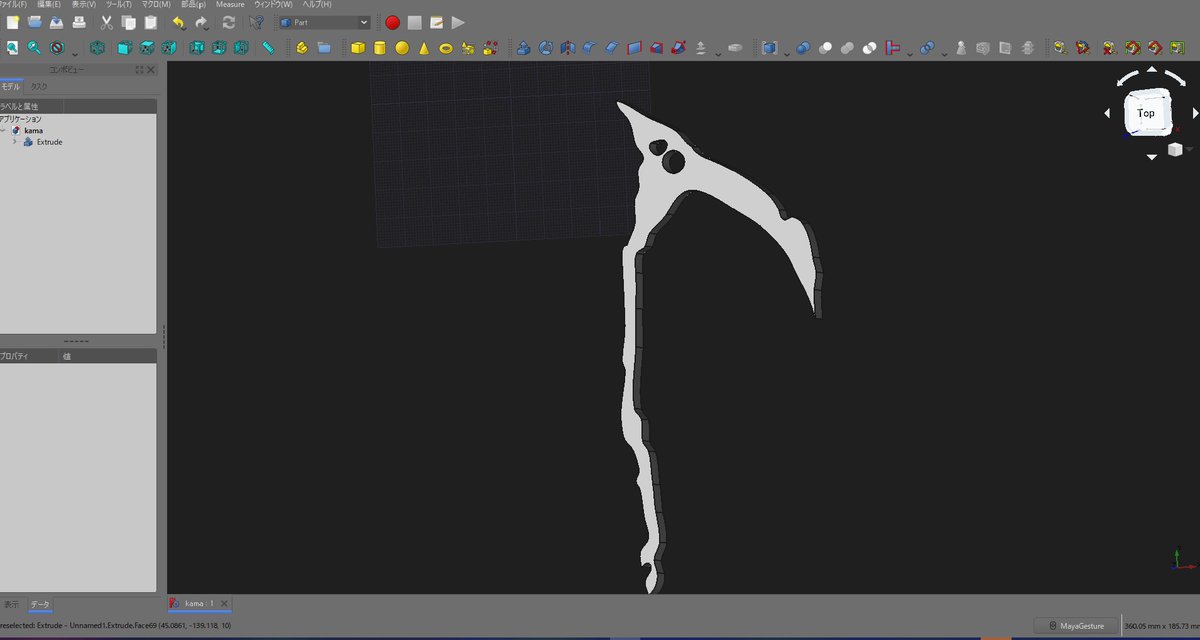Create a Cone primitive

[x=424, y=47]
